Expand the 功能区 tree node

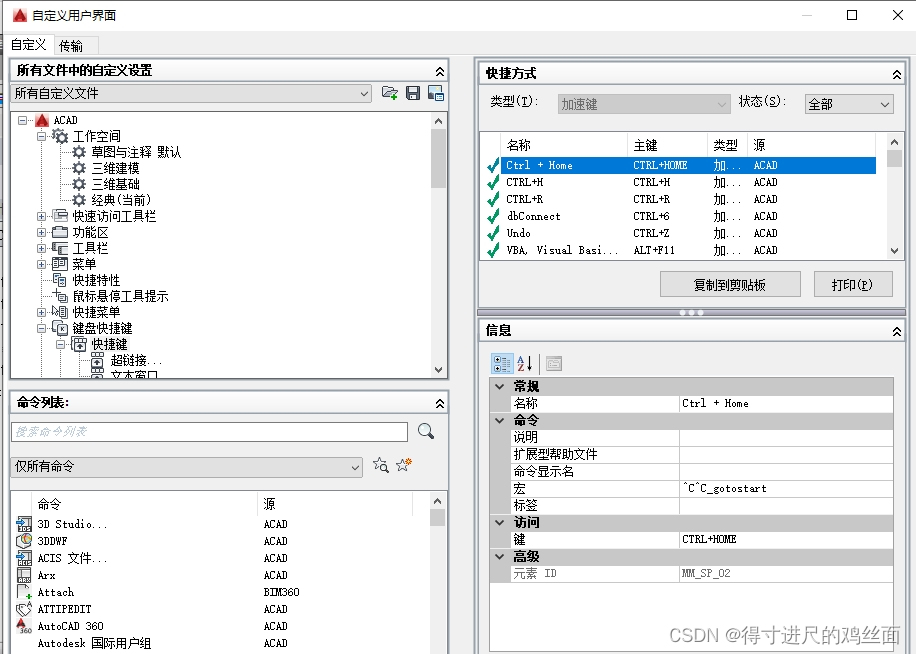coord(41,232)
